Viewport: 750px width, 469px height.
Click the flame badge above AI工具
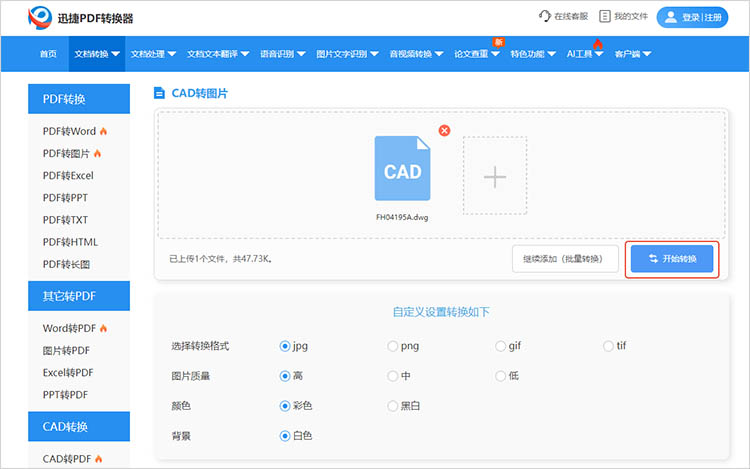pyautogui.click(x=597, y=44)
